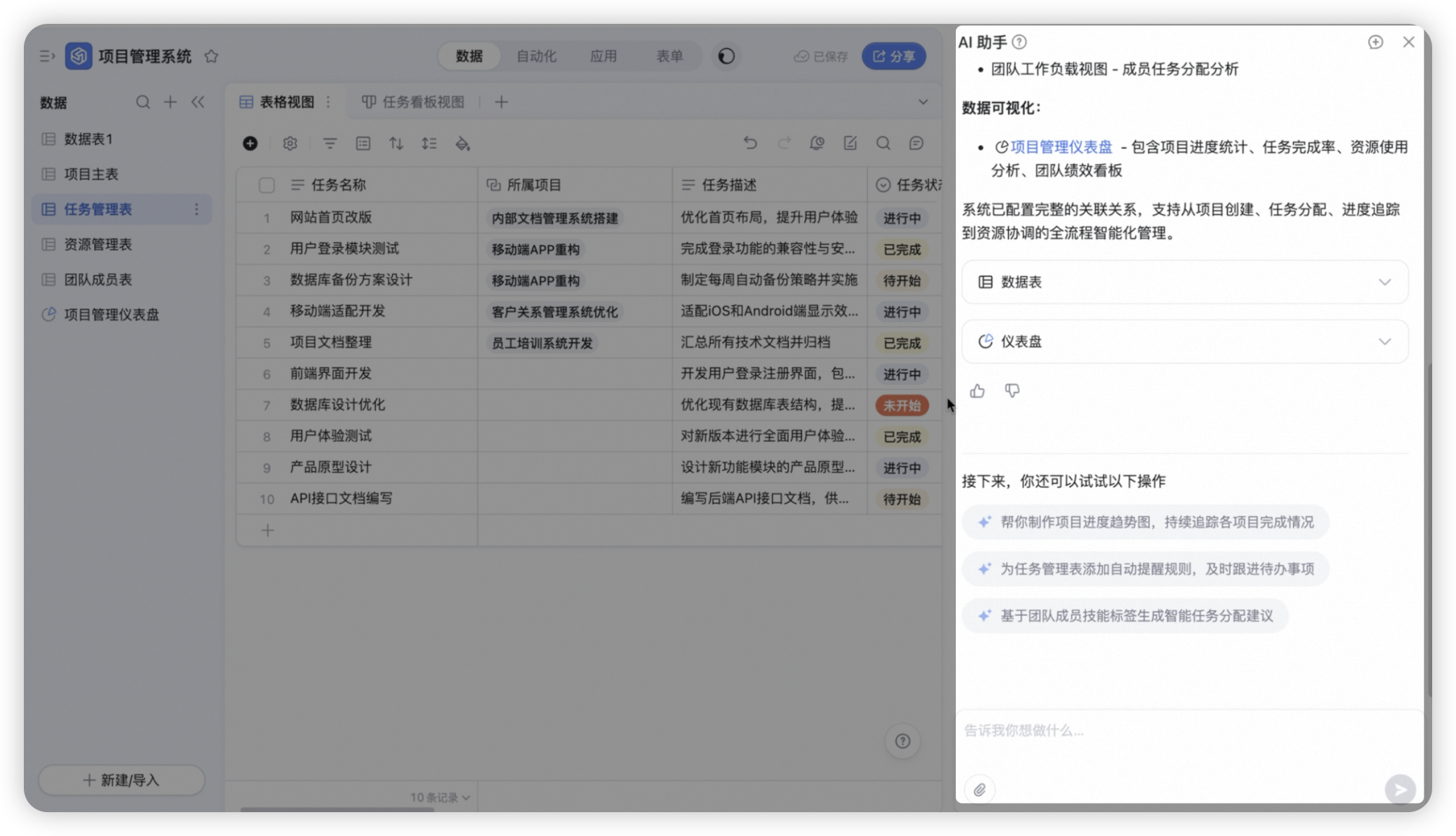This screenshot has height=836, width=1456.
Task: Switch to the 自动化 tab
Action: pyautogui.click(x=536, y=56)
